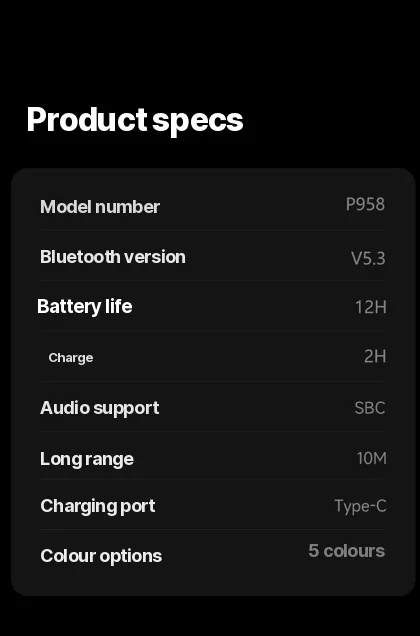Select the Colour options label
The height and width of the screenshot is (636, 420).
click(x=101, y=556)
